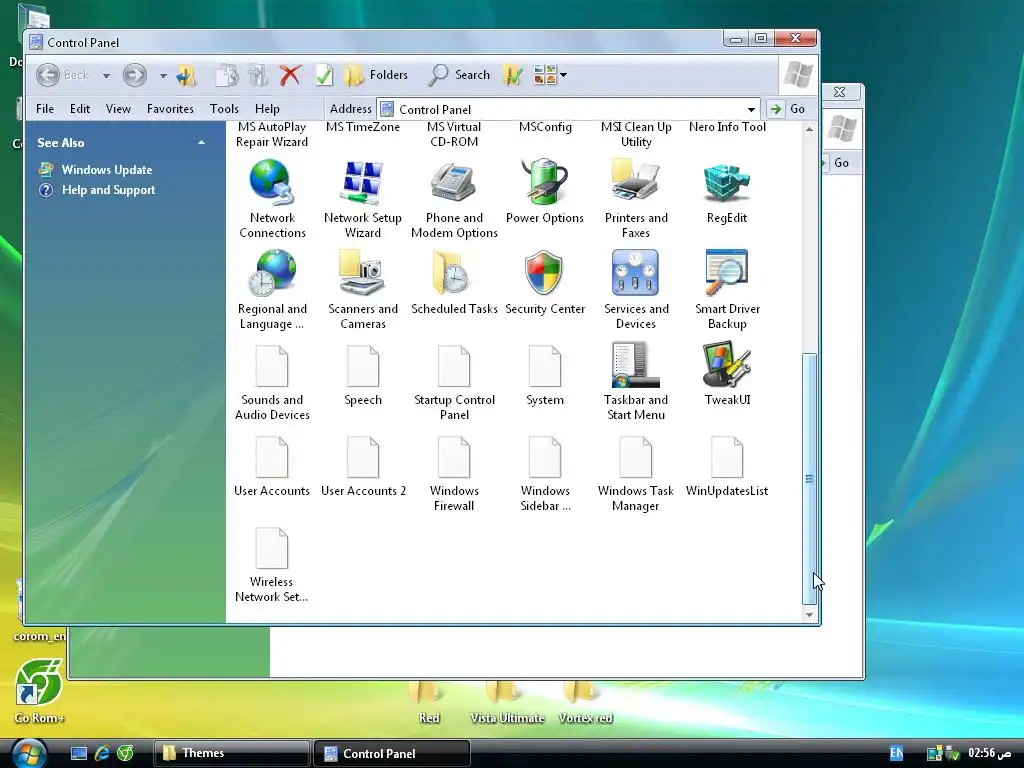Launch Smart Driver Backup

727,289
